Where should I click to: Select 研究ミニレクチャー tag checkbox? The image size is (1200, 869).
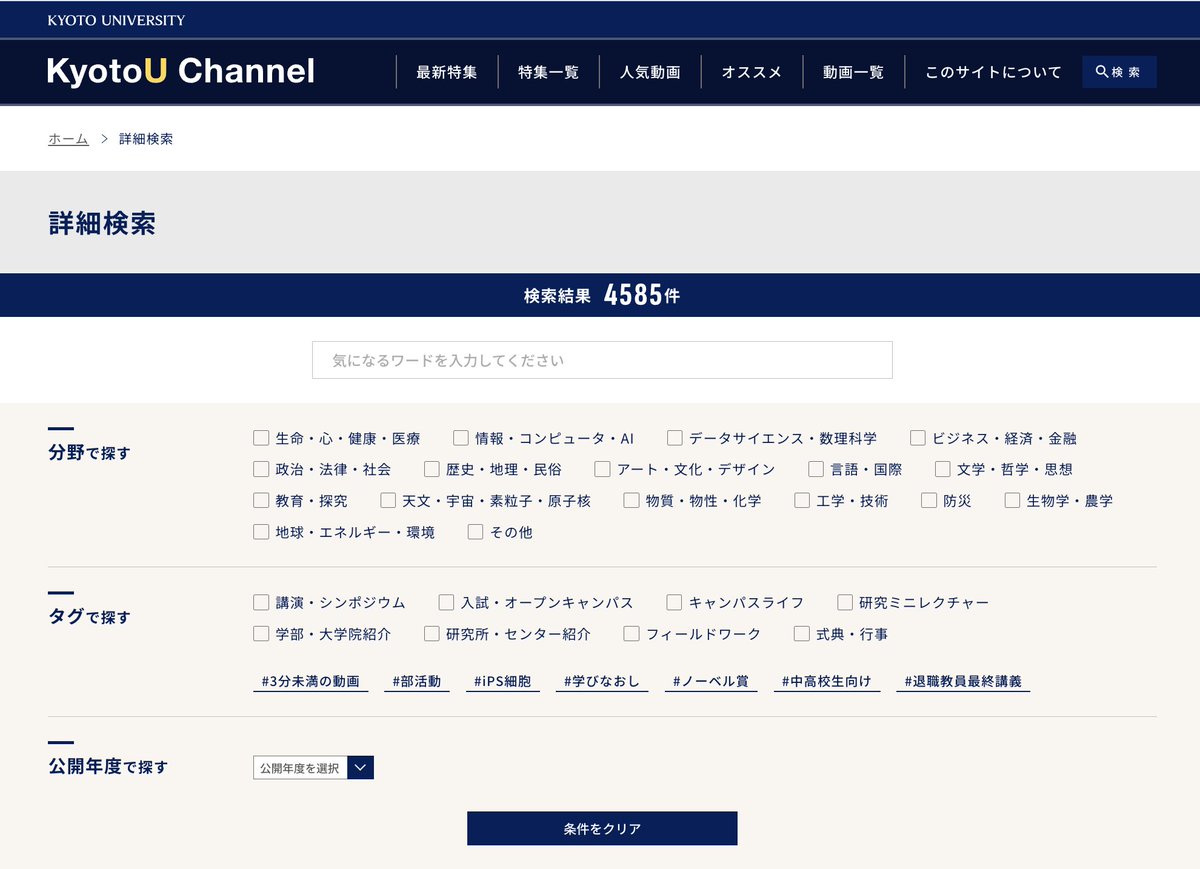[845, 602]
